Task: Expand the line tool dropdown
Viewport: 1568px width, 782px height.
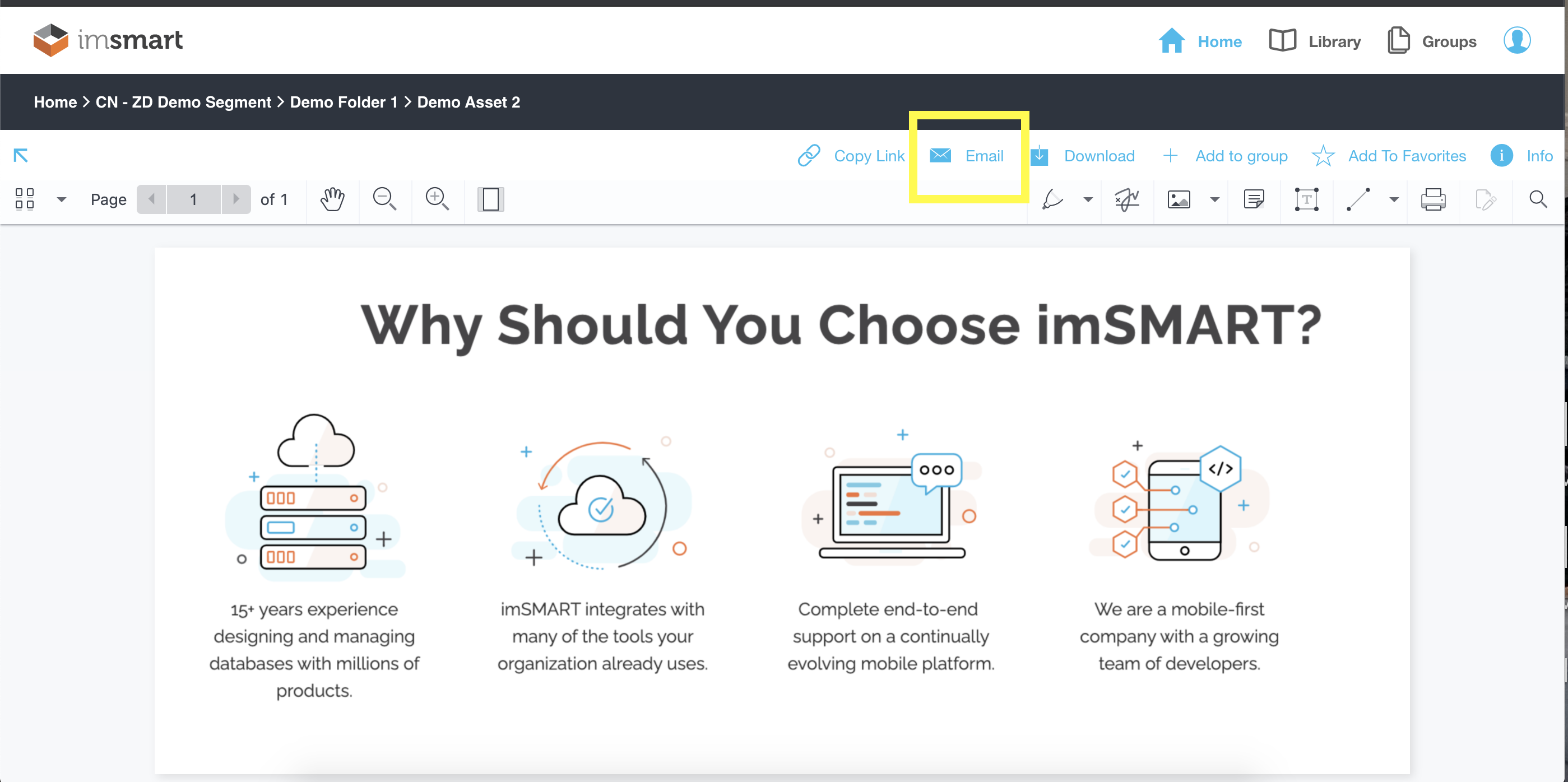Action: (1394, 199)
